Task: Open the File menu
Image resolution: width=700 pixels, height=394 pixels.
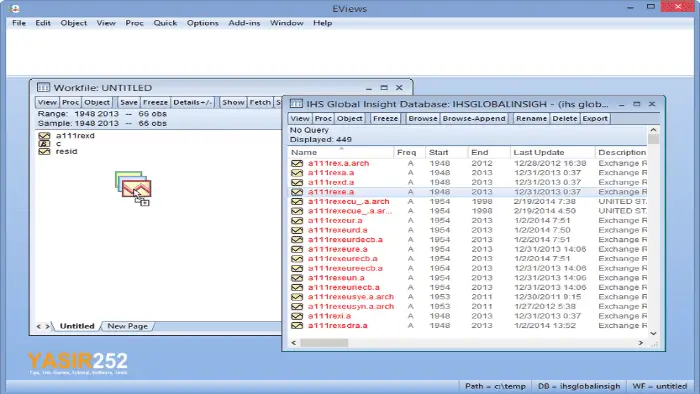Action: [x=19, y=23]
